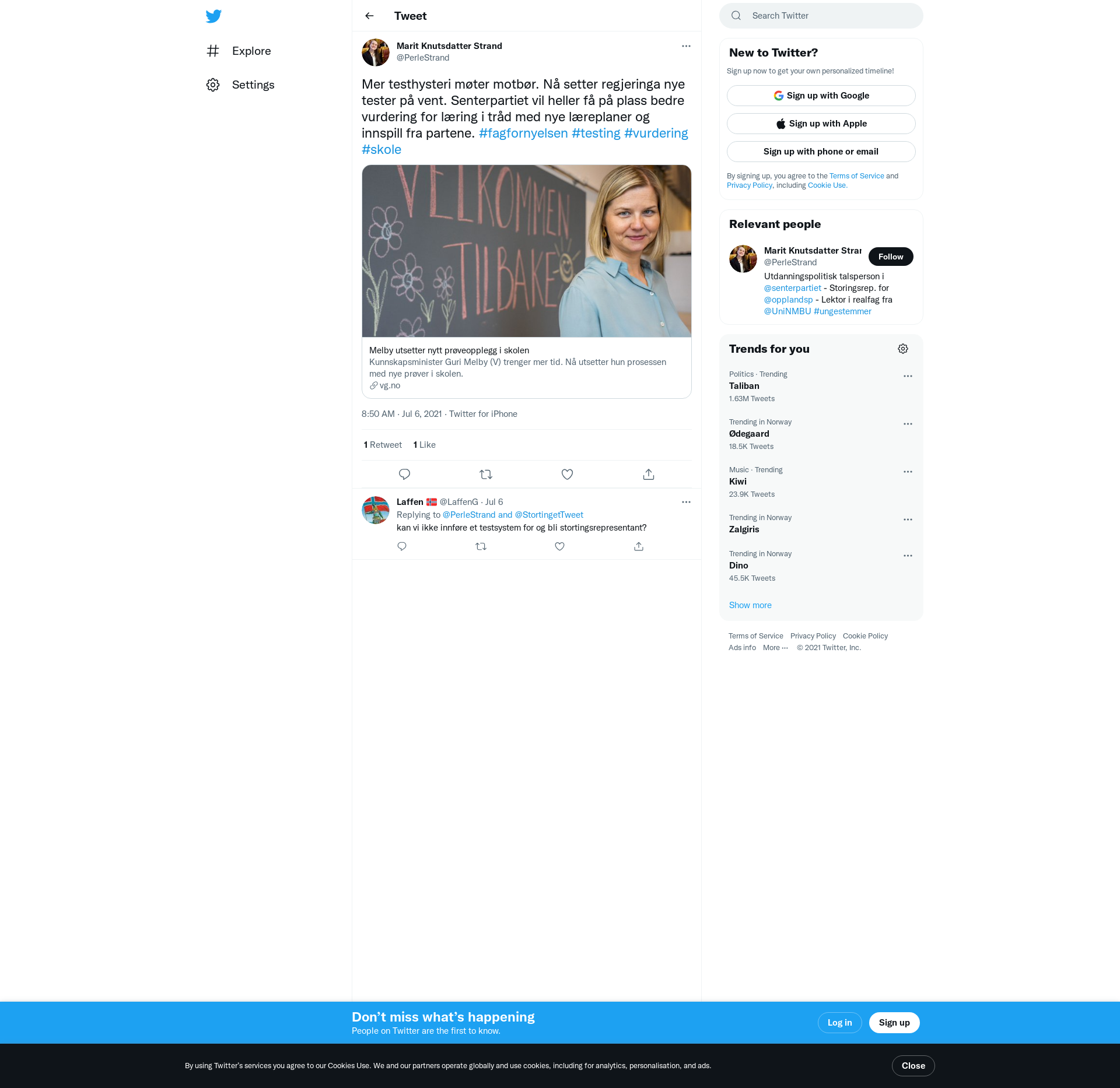Expand the More footer menu
Viewport: 1120px width, 1088px height.
click(775, 648)
